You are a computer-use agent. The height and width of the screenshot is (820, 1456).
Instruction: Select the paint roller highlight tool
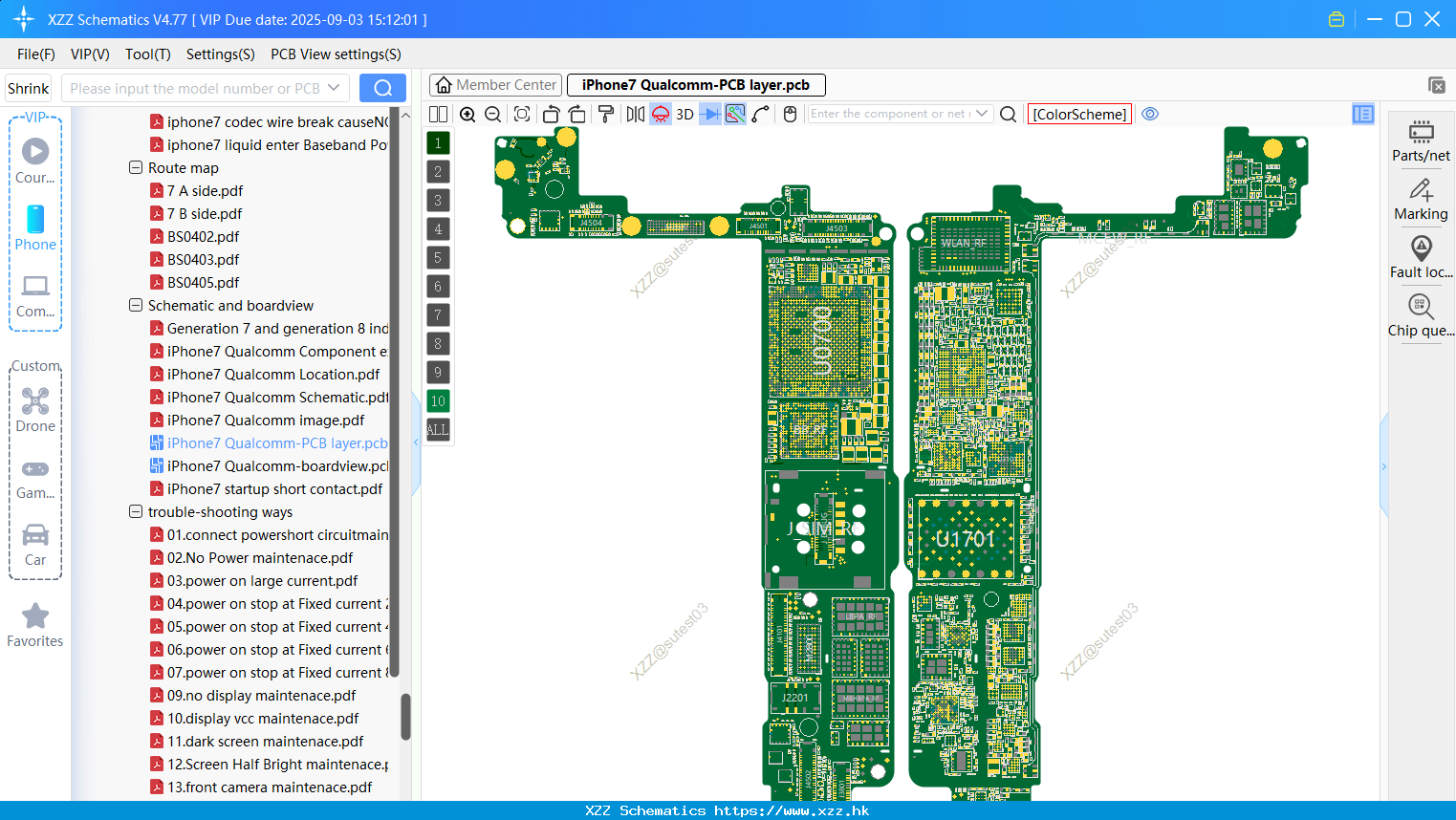click(605, 114)
